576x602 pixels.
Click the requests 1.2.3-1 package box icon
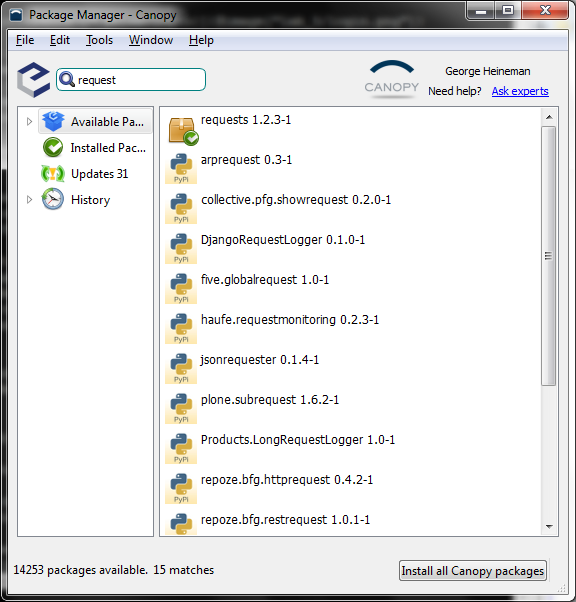click(x=183, y=131)
